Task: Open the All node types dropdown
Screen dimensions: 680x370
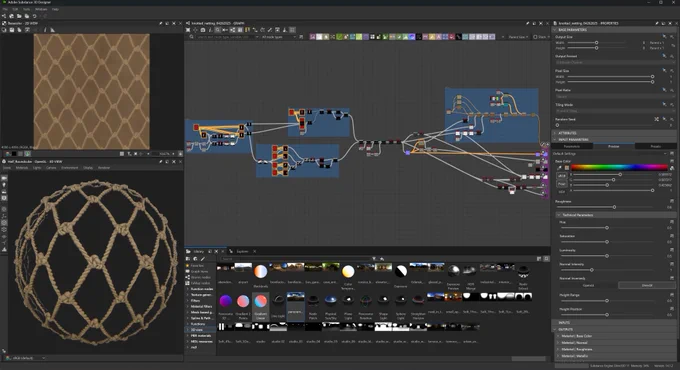Action: (278, 37)
